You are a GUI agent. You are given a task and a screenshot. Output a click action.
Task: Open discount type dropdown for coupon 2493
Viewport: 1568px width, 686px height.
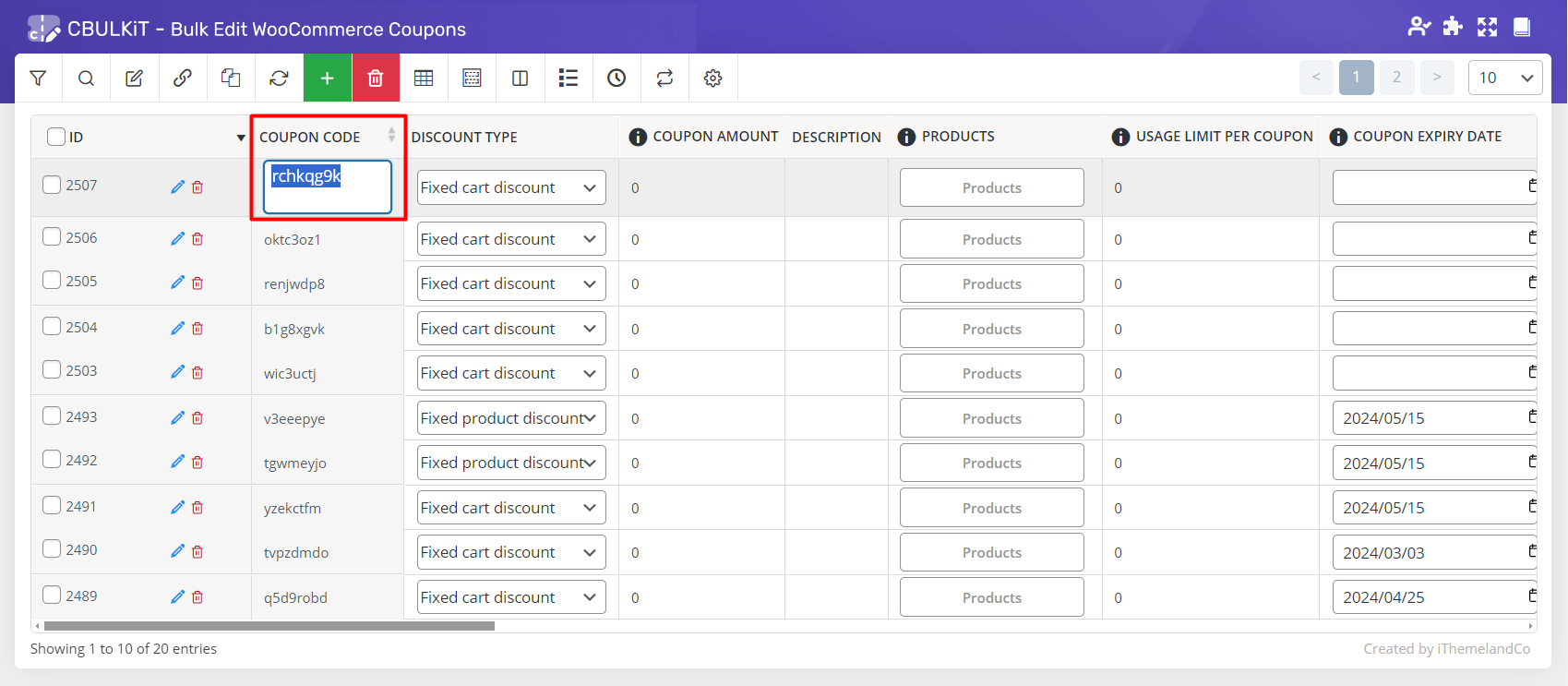tap(511, 418)
